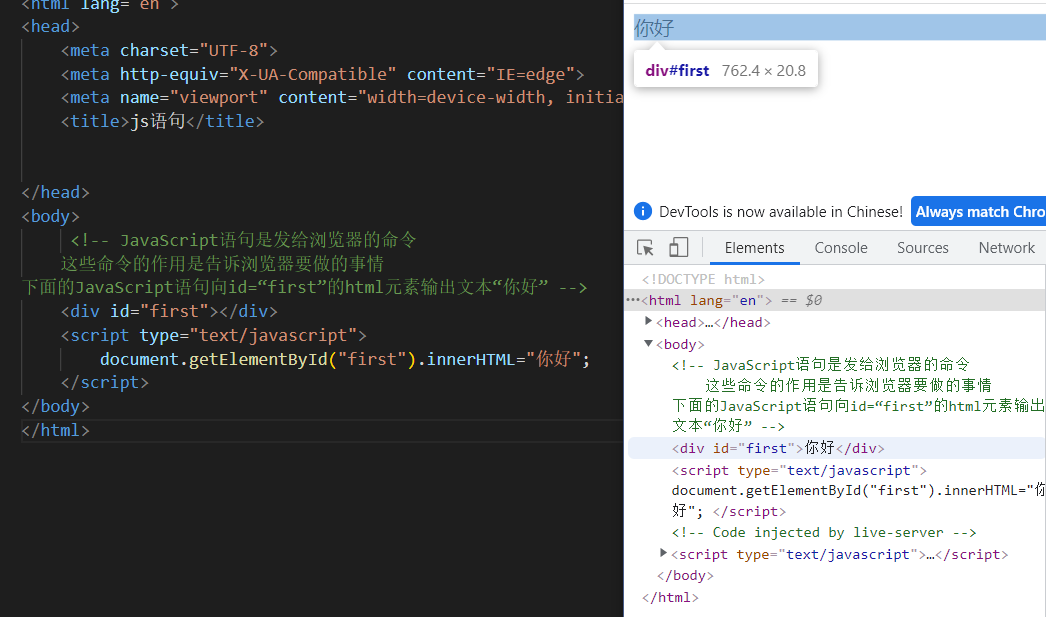Click the comment starting 'JavaScript语句是发给' in editor
The height and width of the screenshot is (617, 1046).
click(x=243, y=240)
